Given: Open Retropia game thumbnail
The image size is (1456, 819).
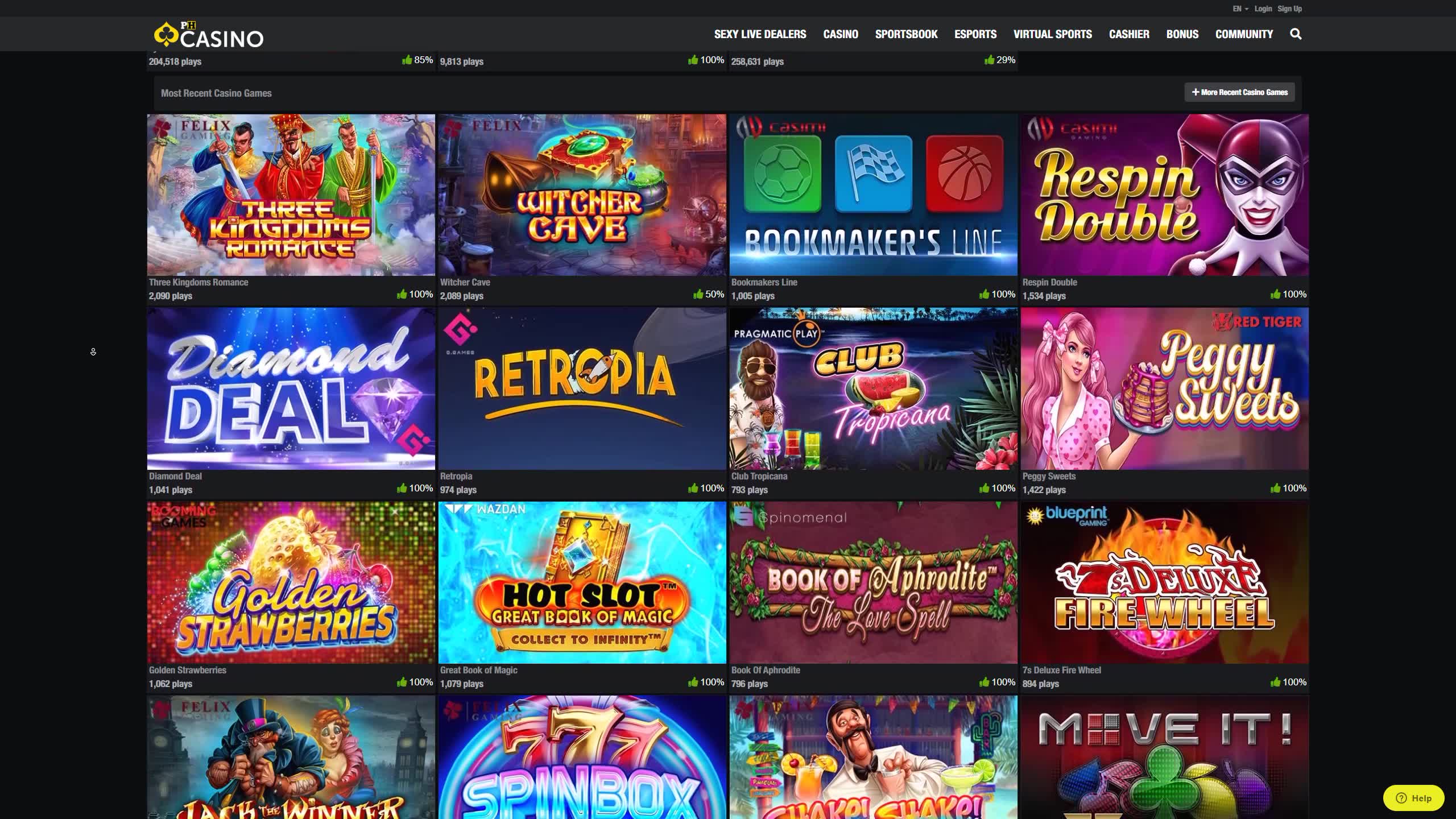Looking at the screenshot, I should pos(582,389).
